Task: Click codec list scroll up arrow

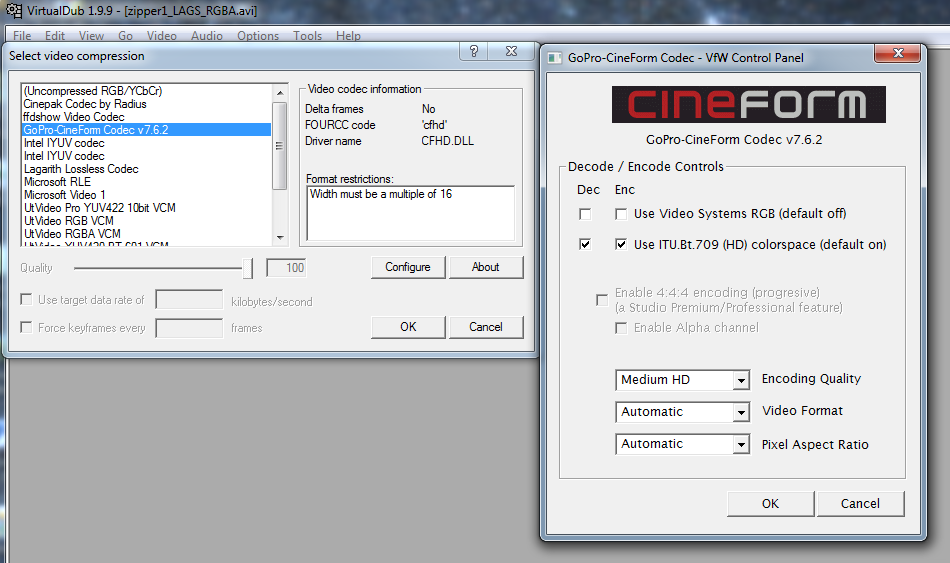Action: click(x=279, y=92)
